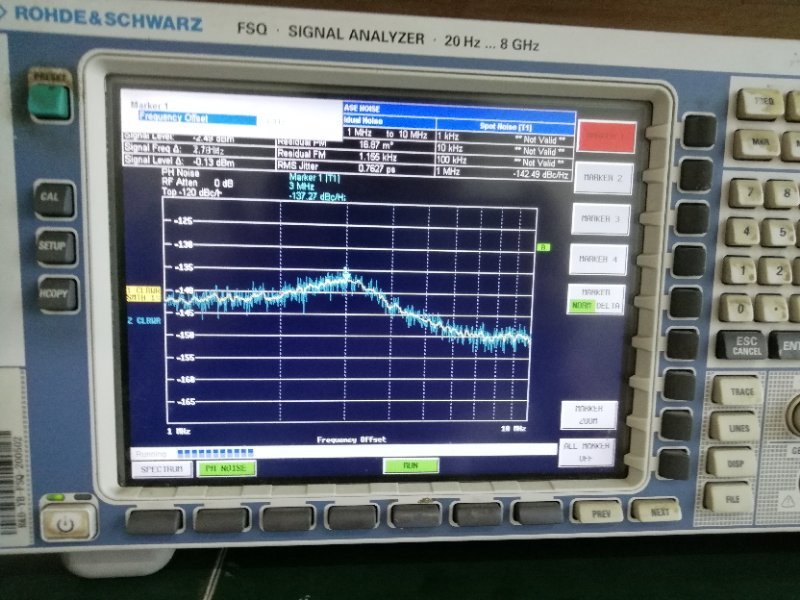Click the -142.49 dBc/Hz spot noise value

pos(540,174)
